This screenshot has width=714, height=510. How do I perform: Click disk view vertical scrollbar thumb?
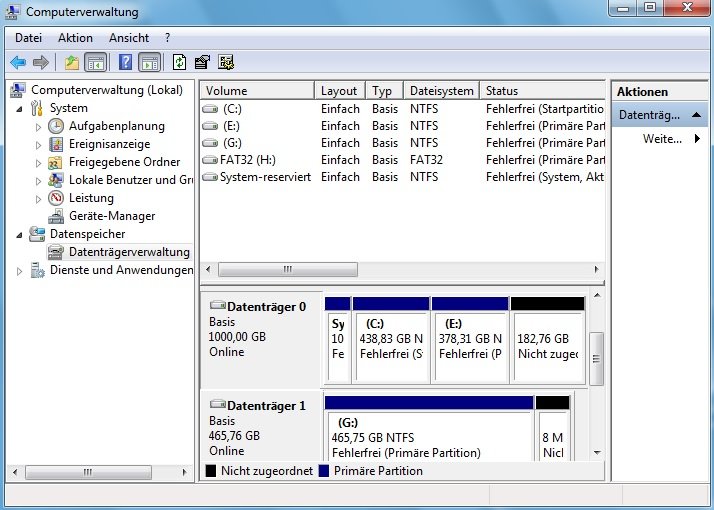tap(597, 359)
